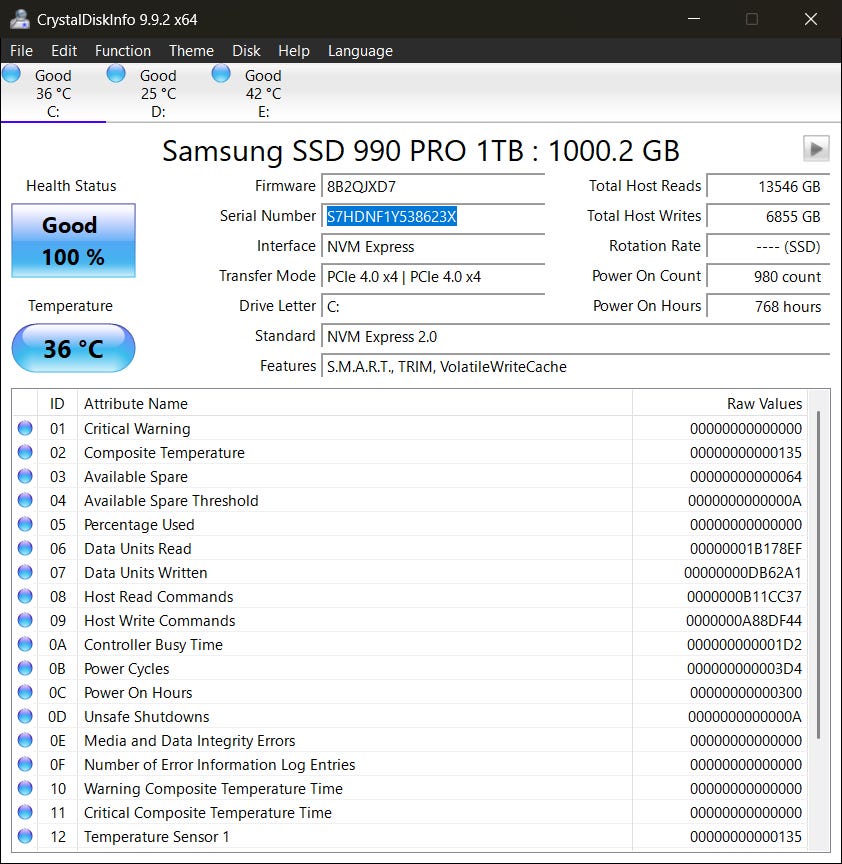
Task: Click status orb for Power Cycles row
Action: point(25,668)
